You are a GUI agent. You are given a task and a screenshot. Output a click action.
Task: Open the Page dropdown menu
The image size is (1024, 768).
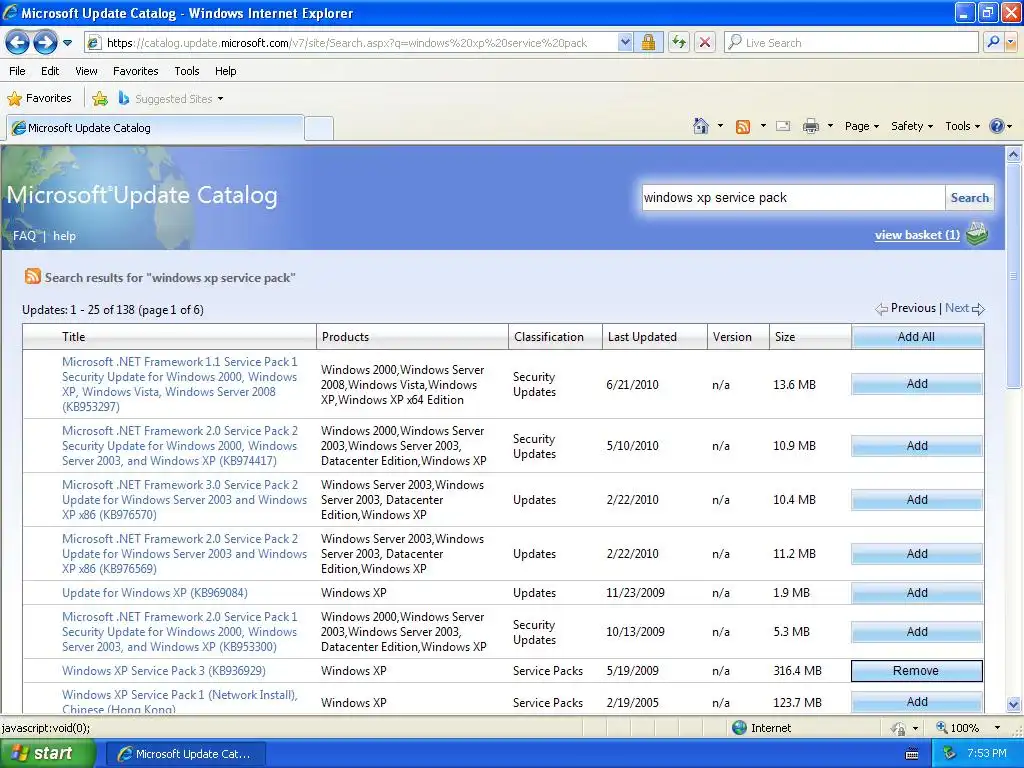861,126
